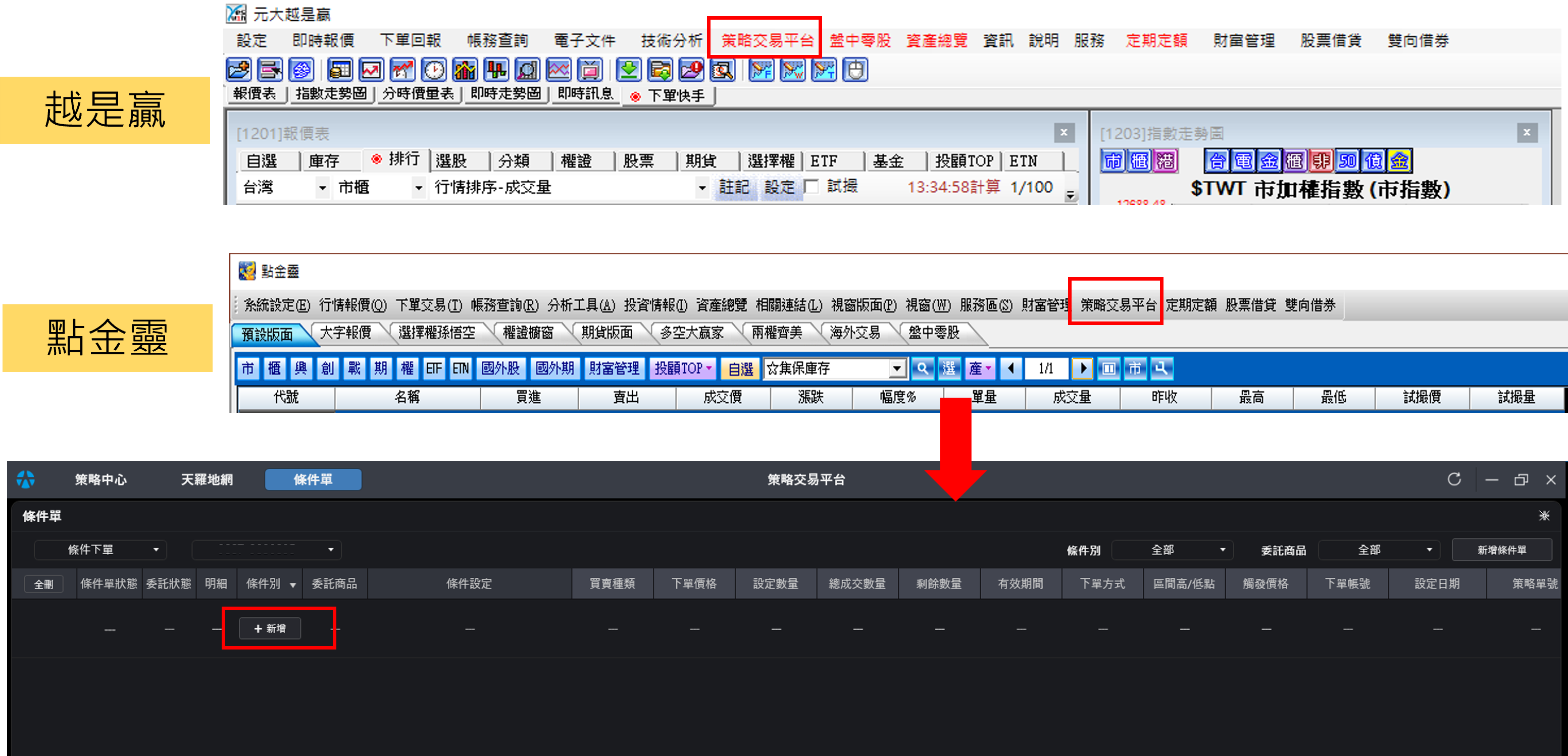Click the clock toolbar icon

point(434,70)
